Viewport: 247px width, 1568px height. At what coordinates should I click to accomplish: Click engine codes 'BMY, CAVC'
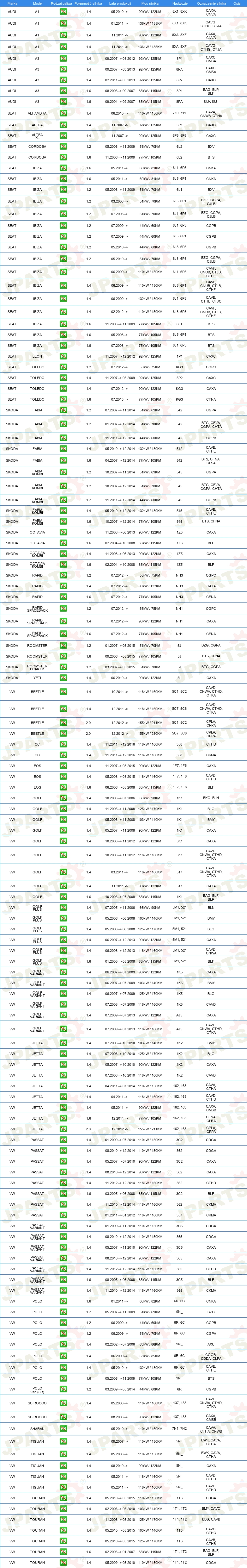211,1508
